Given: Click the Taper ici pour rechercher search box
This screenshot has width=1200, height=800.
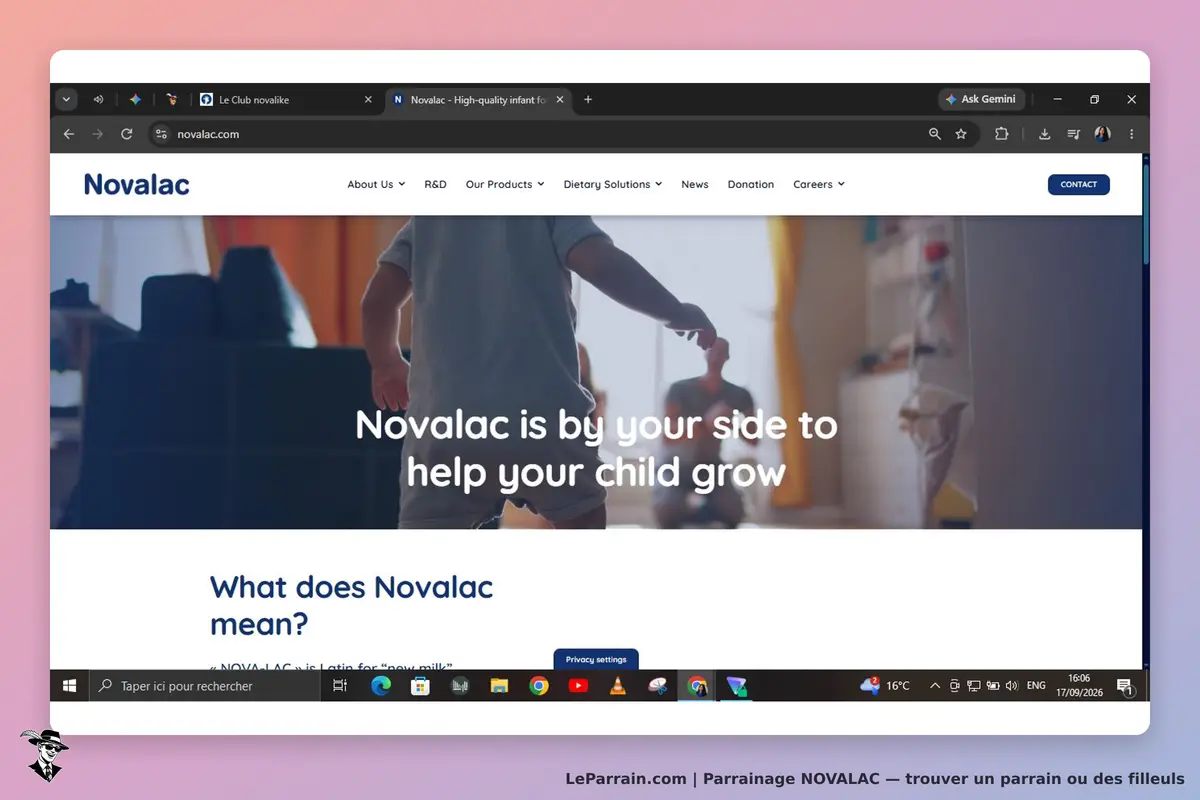Looking at the screenshot, I should click(205, 686).
